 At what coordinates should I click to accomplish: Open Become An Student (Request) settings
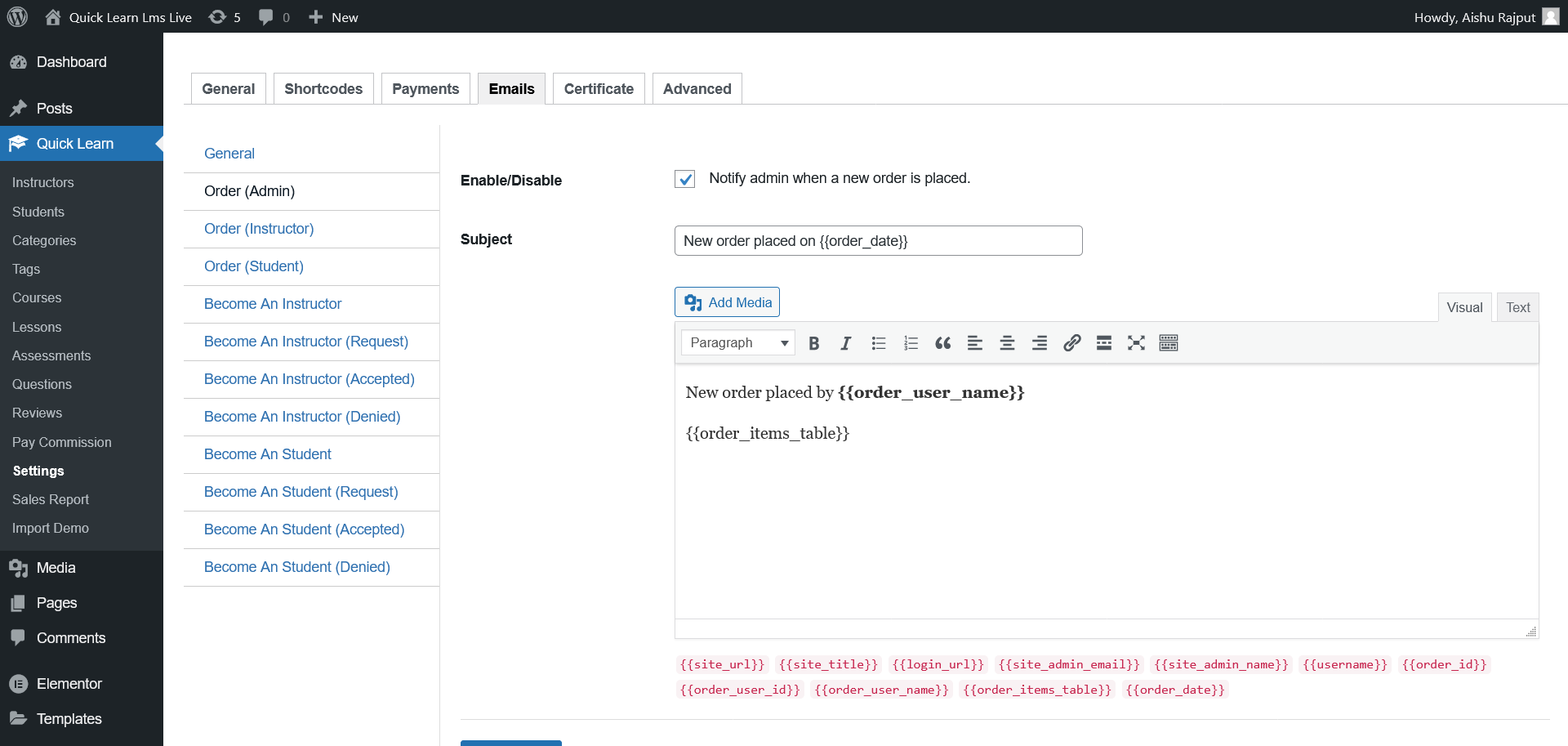[x=301, y=492]
